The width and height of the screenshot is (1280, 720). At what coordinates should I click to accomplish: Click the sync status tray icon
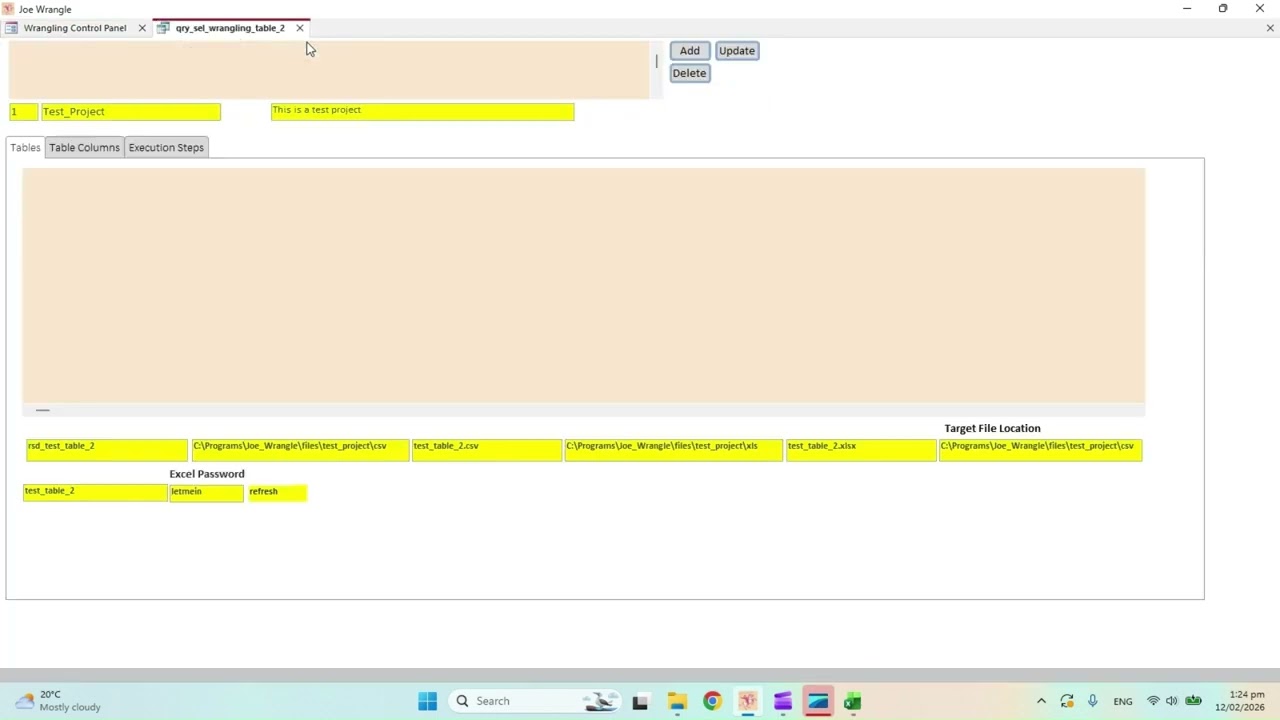point(1067,701)
